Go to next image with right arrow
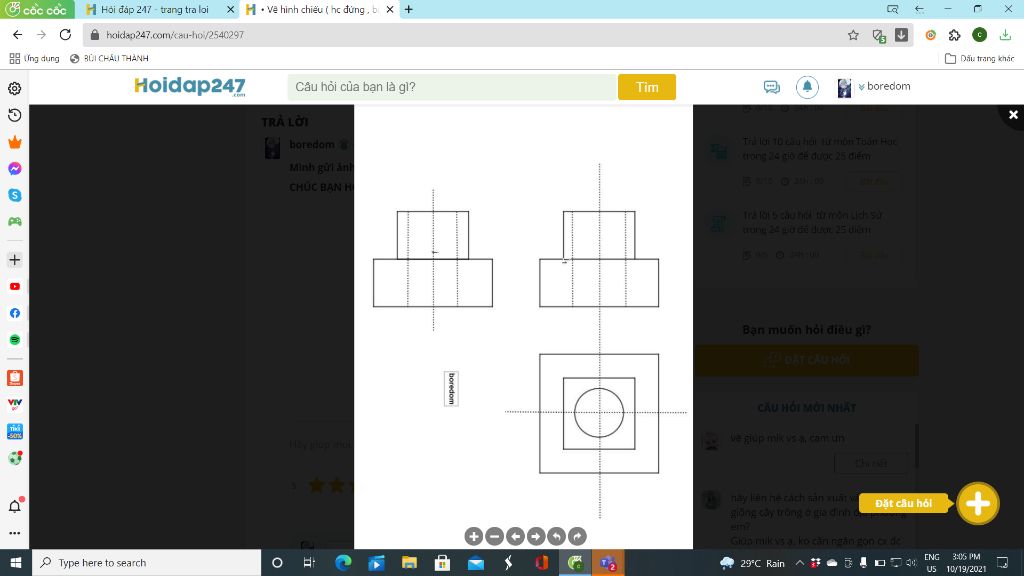The image size is (1024, 576). pyautogui.click(x=536, y=536)
